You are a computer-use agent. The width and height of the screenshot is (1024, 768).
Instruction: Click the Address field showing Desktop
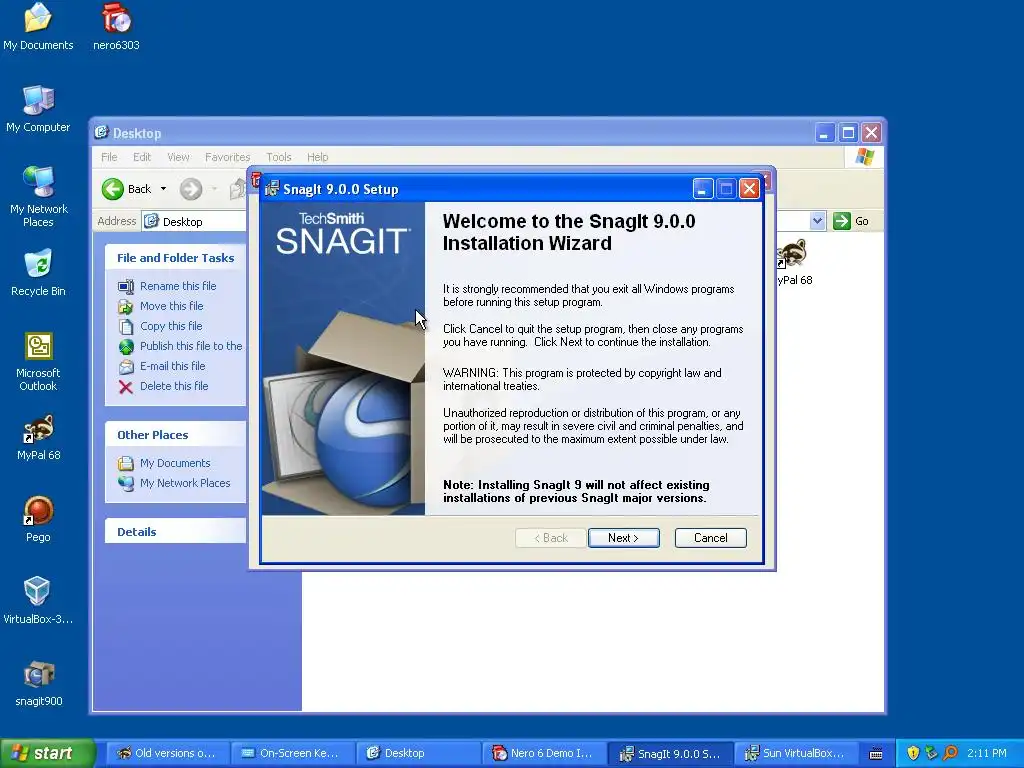196,221
